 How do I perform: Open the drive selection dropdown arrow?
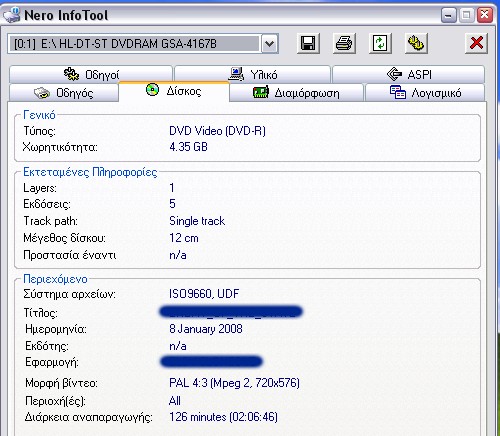click(x=270, y=44)
